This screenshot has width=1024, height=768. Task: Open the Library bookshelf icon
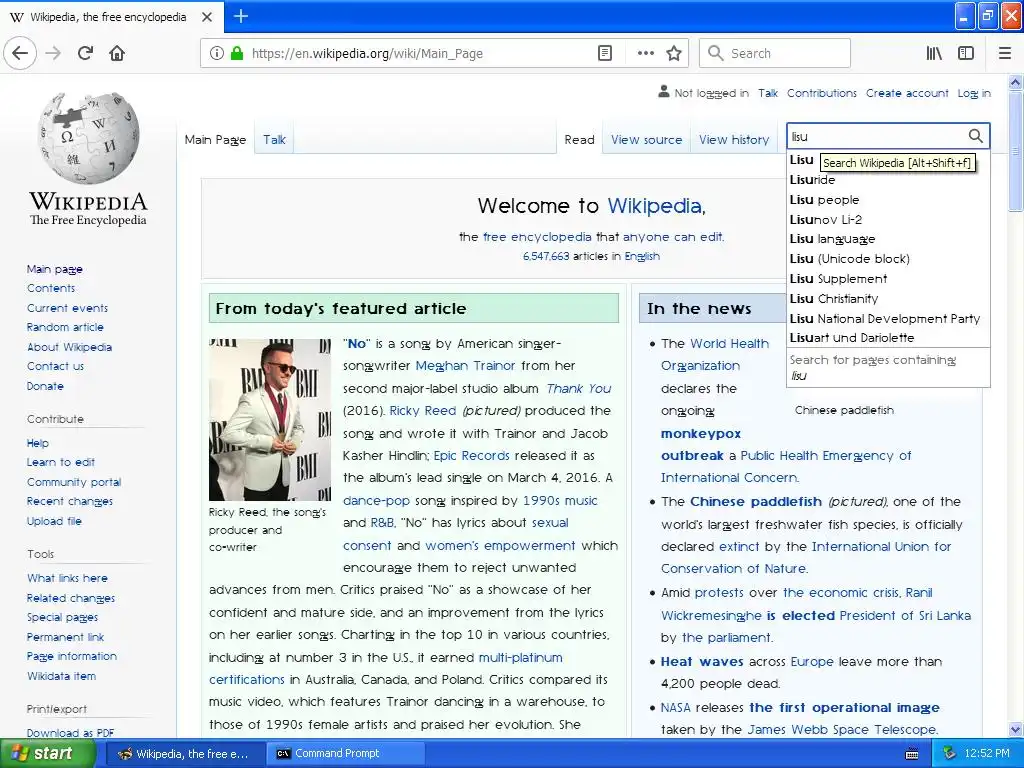pos(934,54)
